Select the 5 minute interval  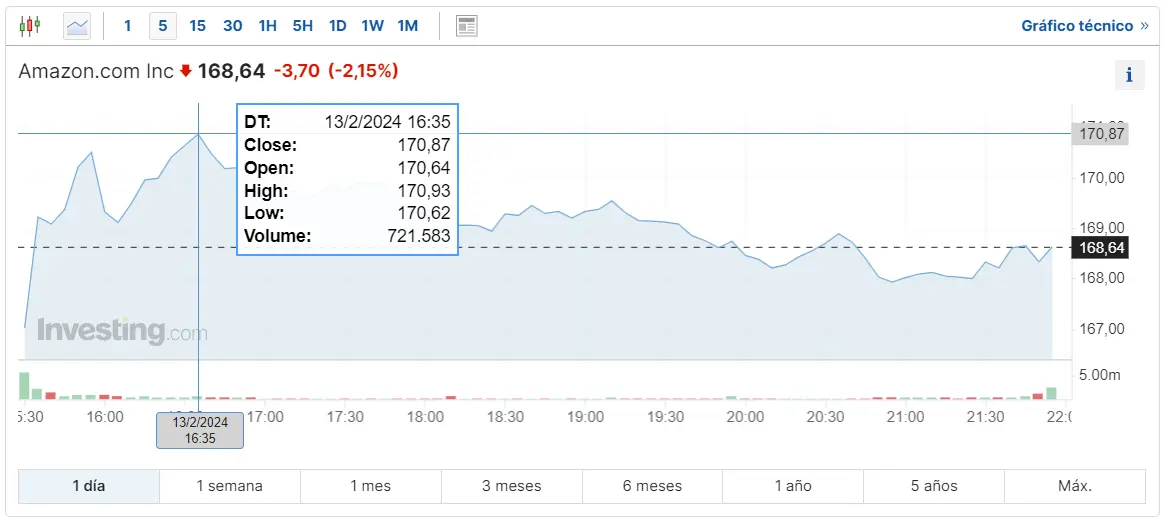pyautogui.click(x=162, y=26)
